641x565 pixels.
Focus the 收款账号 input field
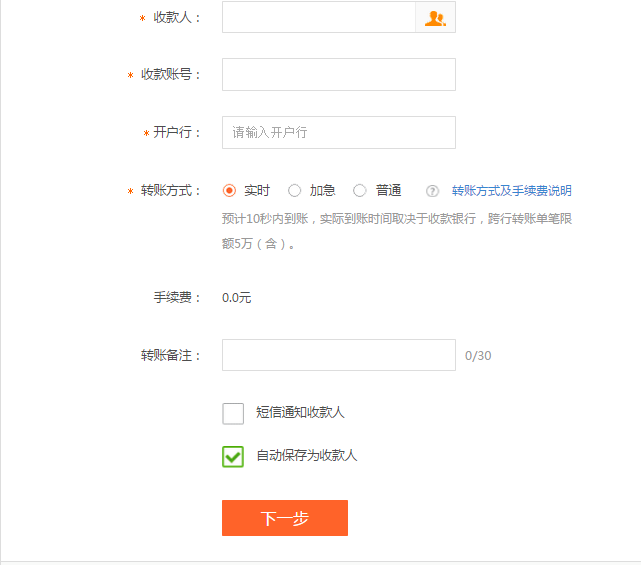click(339, 74)
